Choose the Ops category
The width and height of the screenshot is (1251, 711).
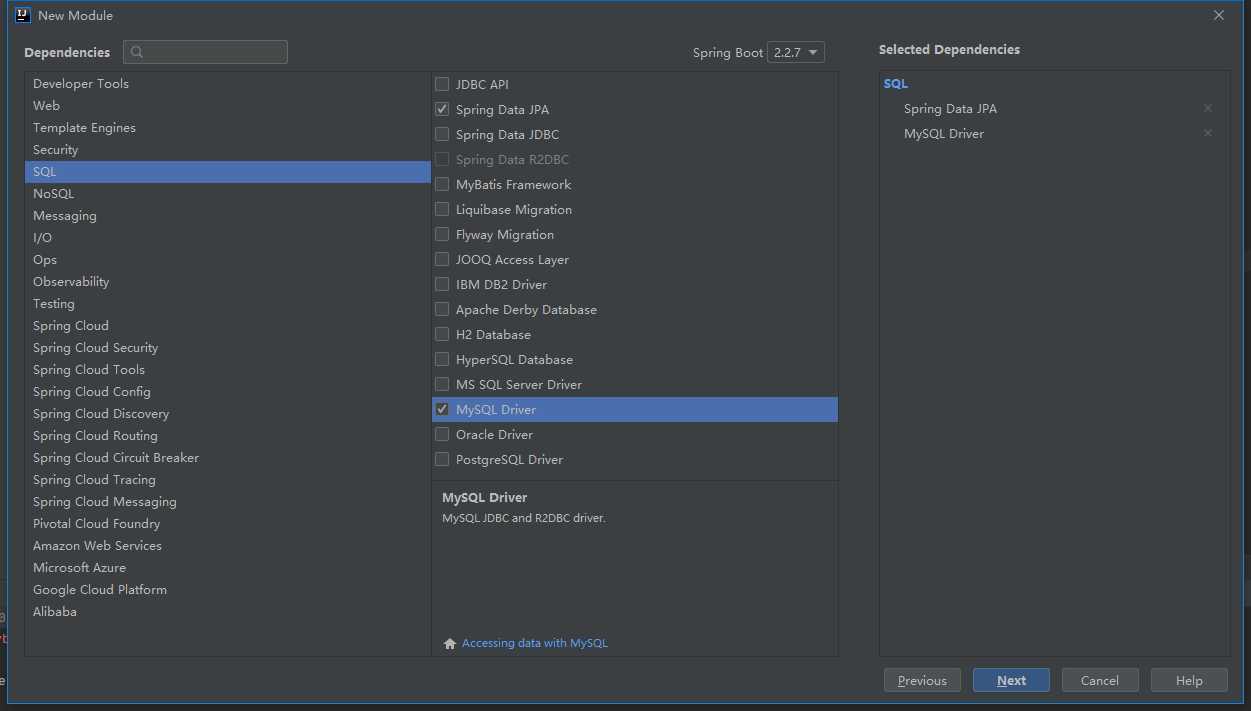pos(228,260)
